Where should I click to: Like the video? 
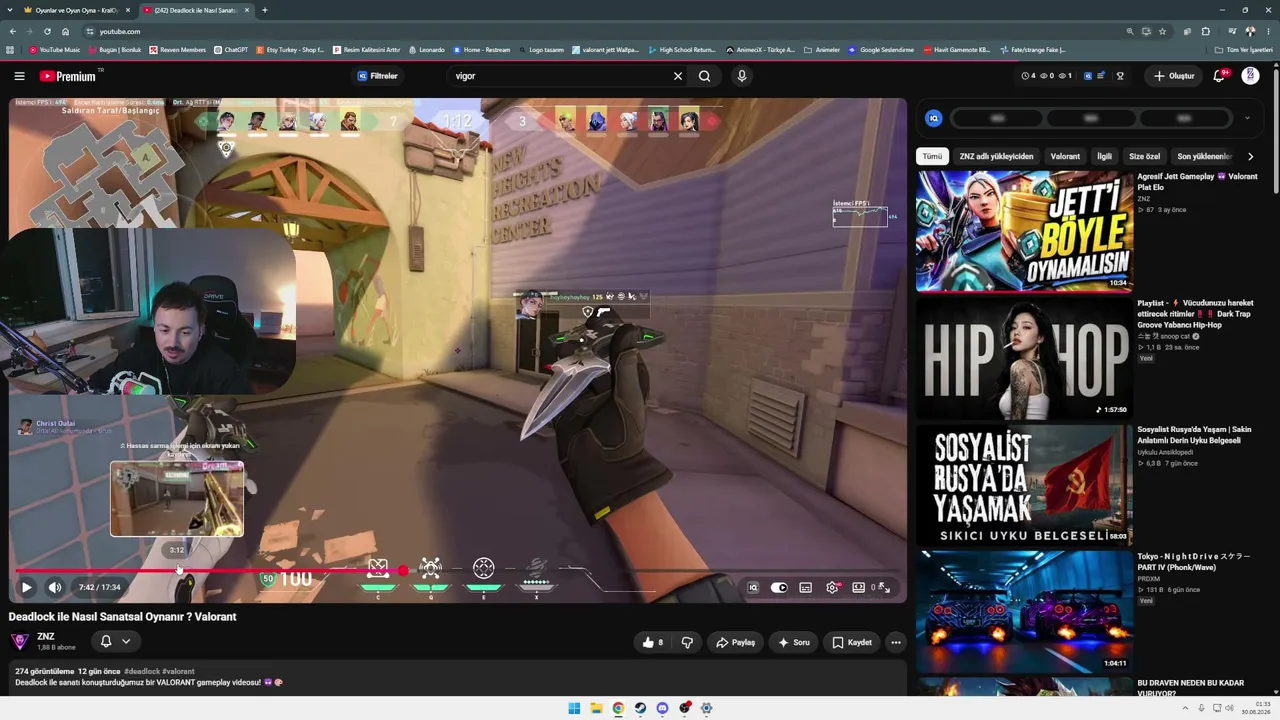point(653,642)
